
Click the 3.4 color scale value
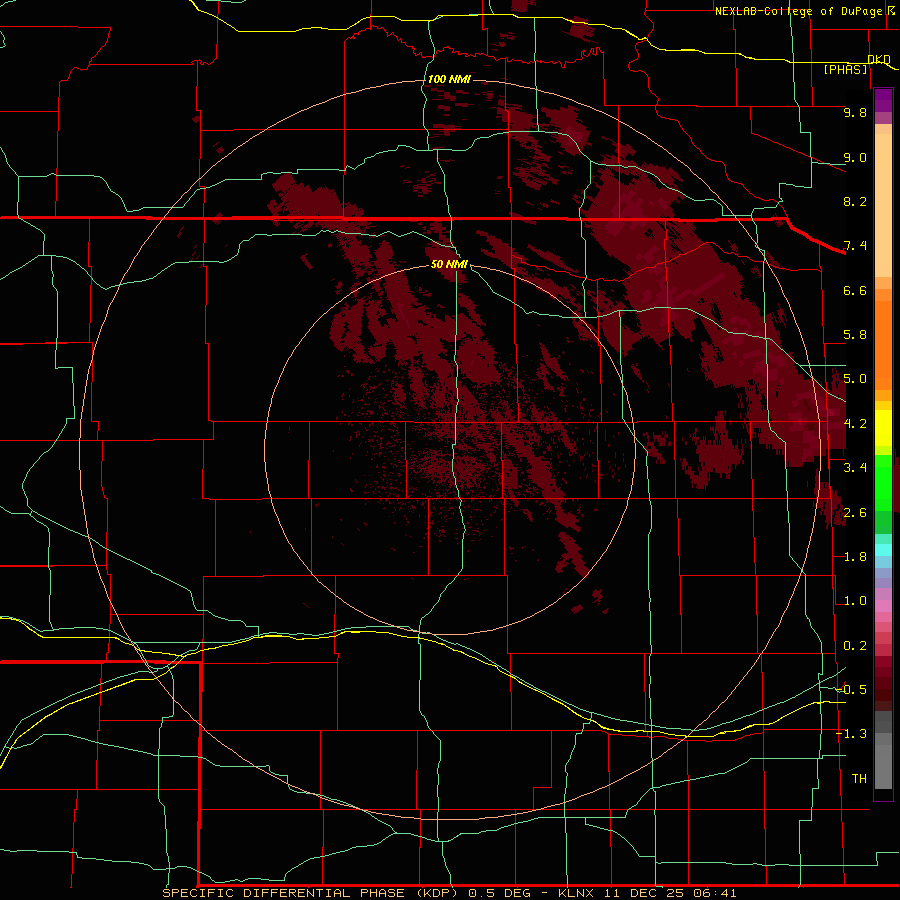click(855, 468)
